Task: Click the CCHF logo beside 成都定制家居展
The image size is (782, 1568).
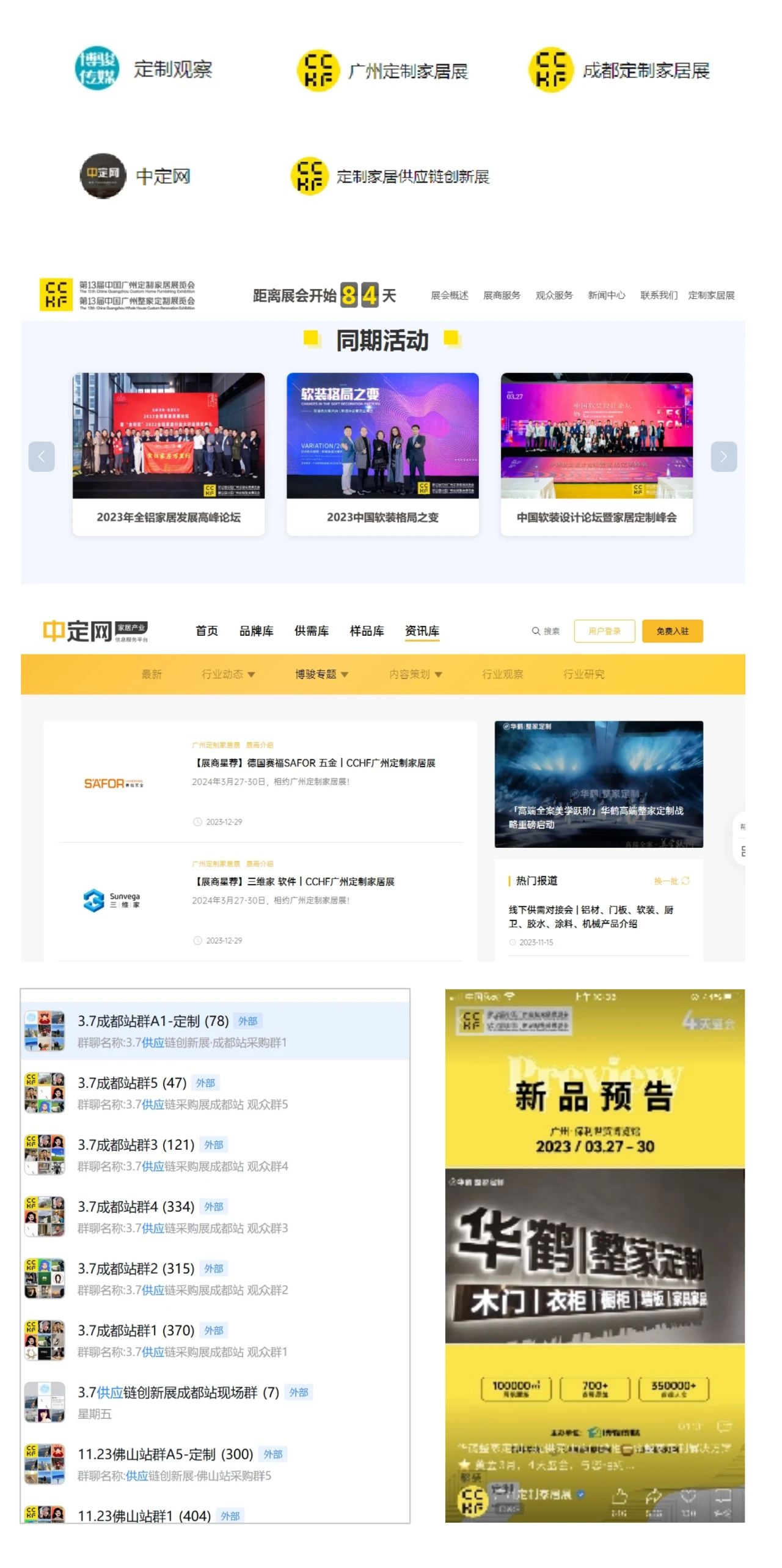Action: coord(551,70)
